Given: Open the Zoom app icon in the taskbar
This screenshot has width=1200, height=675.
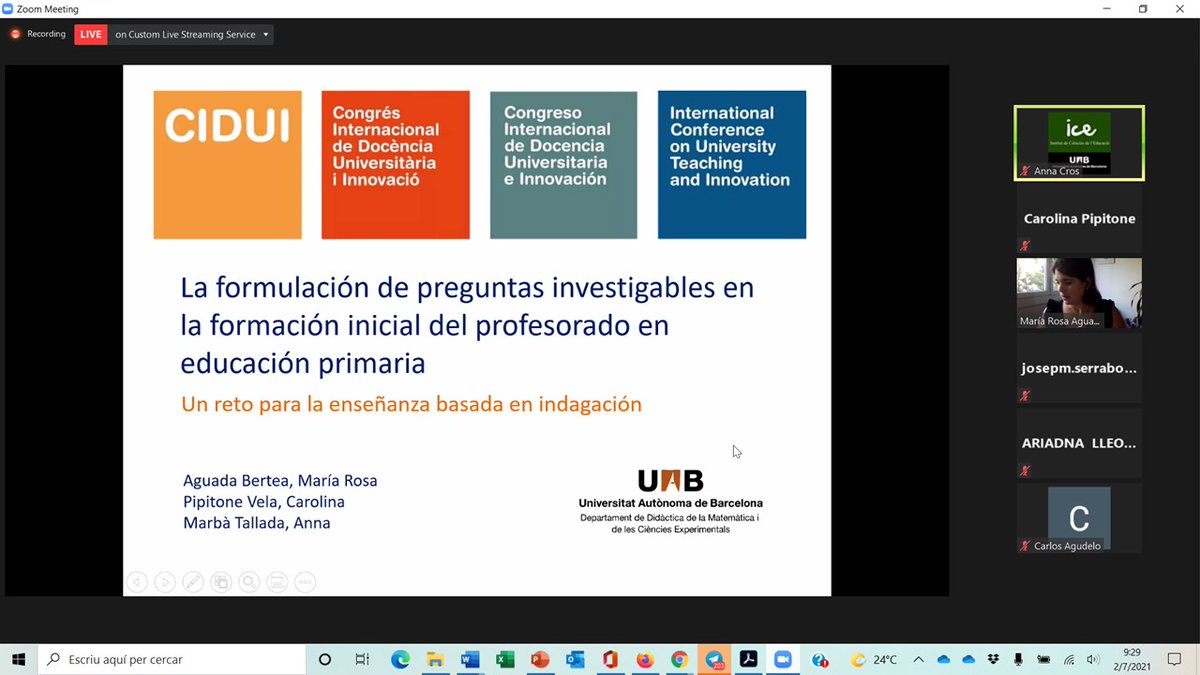Looking at the screenshot, I should point(783,660).
